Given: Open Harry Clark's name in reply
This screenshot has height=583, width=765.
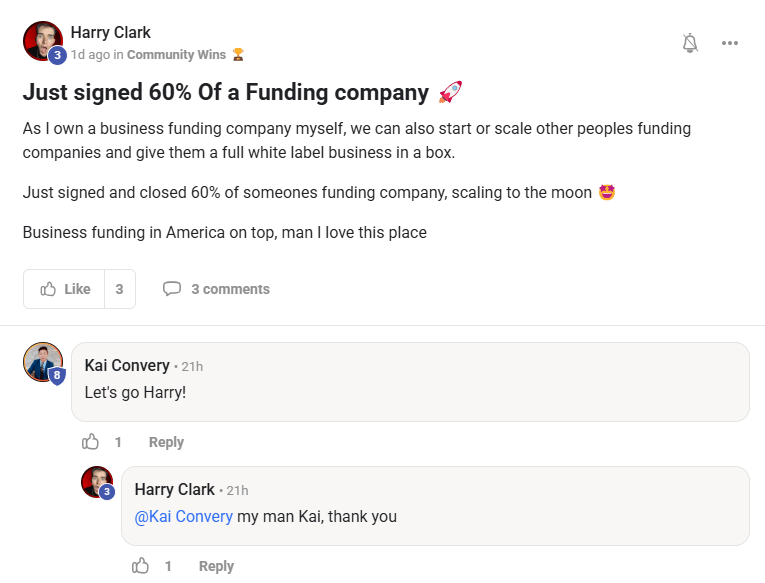Looking at the screenshot, I should pos(174,490).
